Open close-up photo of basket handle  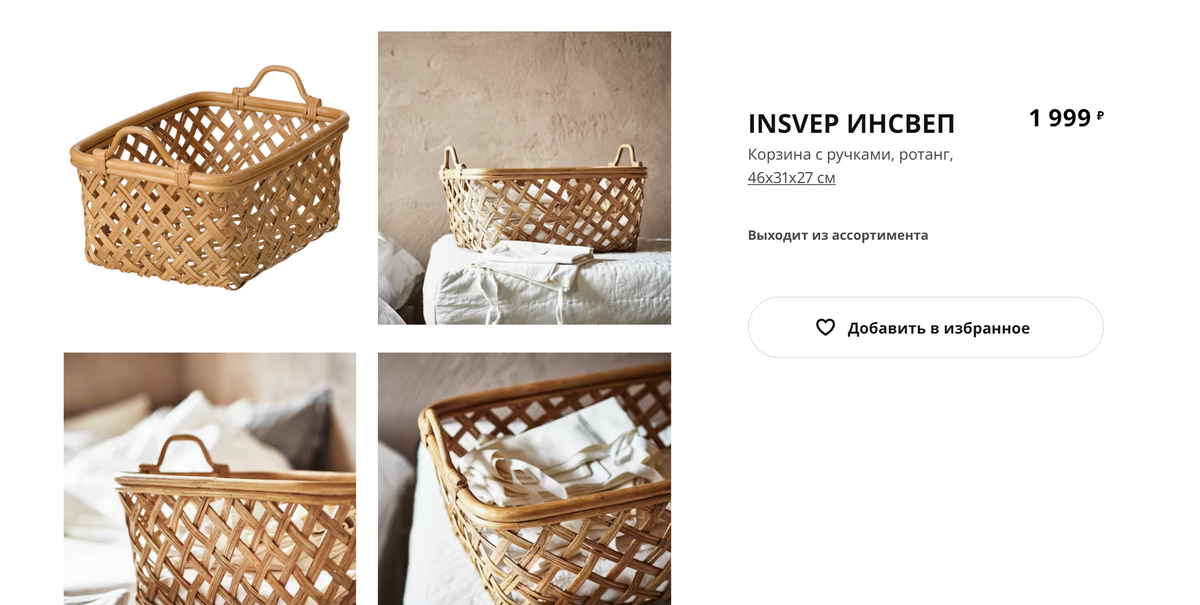210,478
